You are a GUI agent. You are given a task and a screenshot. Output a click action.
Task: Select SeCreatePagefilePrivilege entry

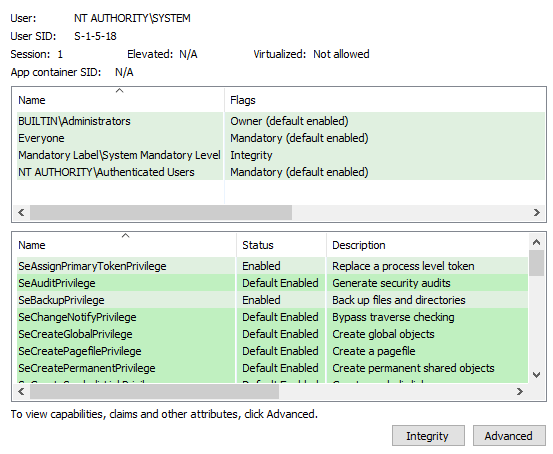[272, 351]
